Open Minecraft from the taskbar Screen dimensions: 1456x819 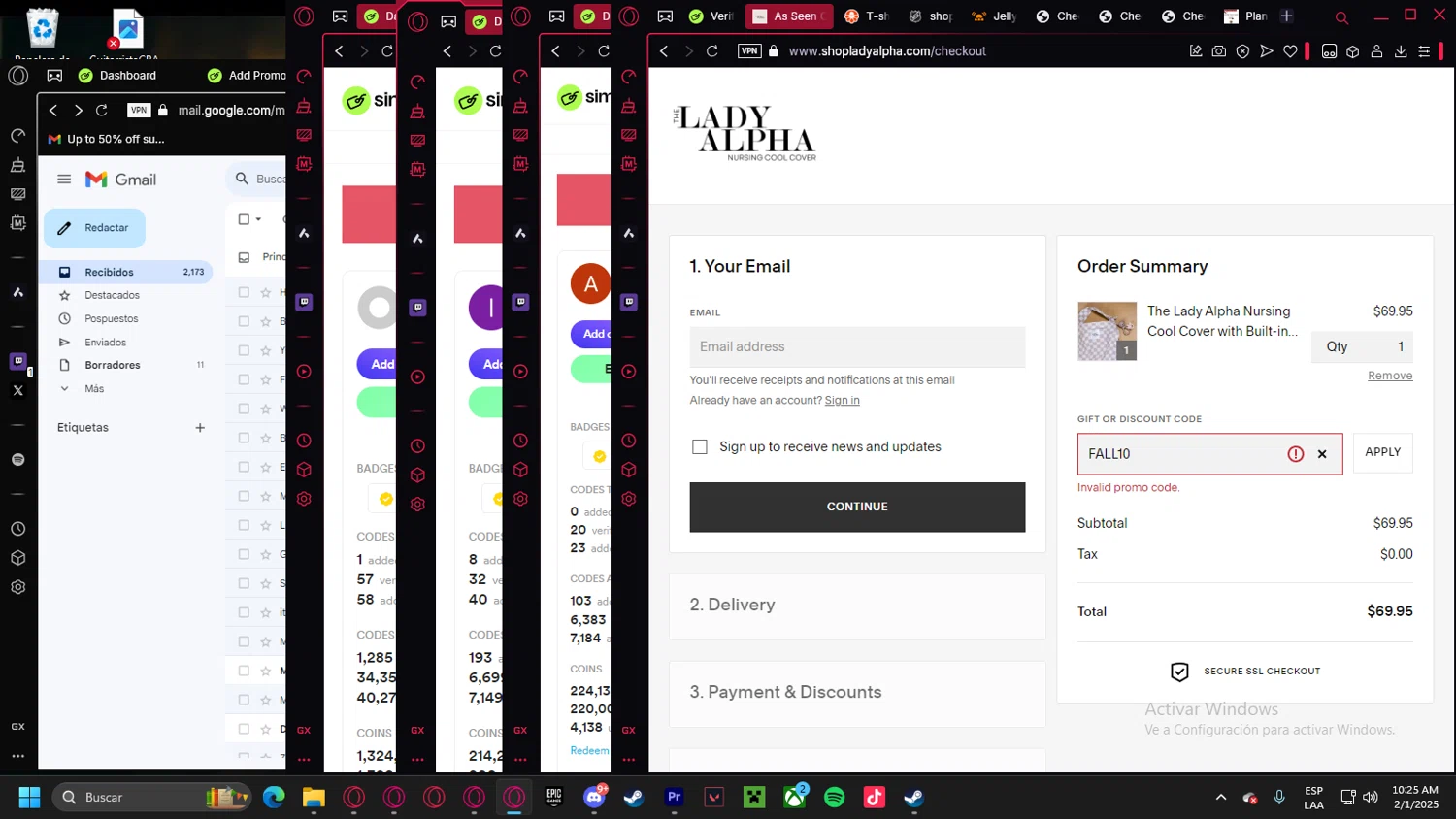(754, 798)
